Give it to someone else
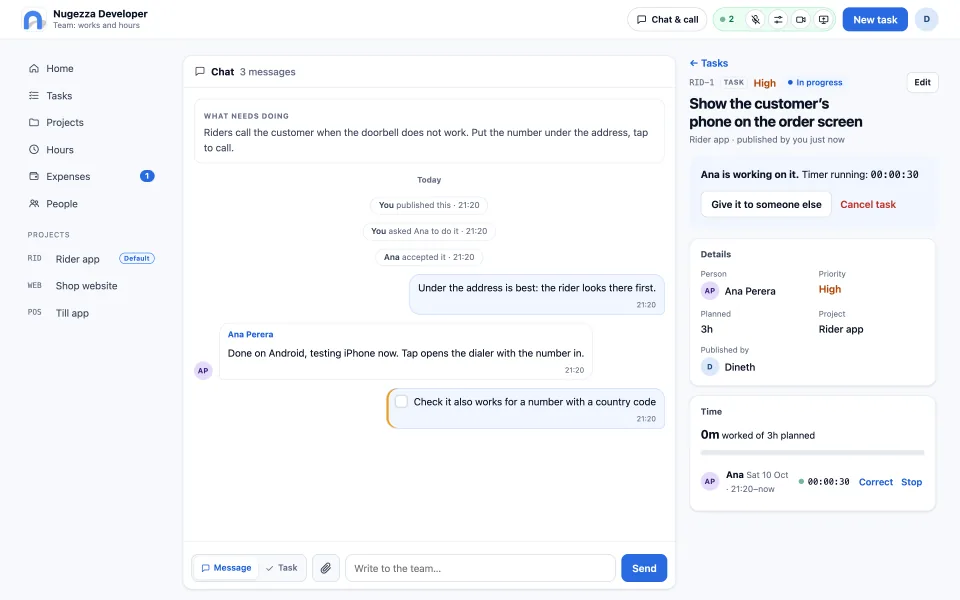The image size is (960, 600). (766, 204)
